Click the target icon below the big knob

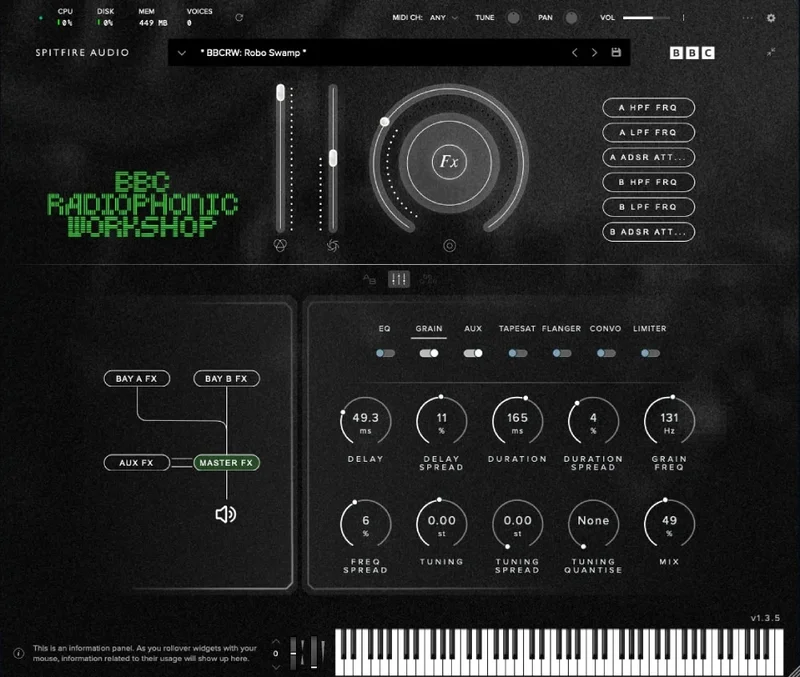pyautogui.click(x=449, y=246)
